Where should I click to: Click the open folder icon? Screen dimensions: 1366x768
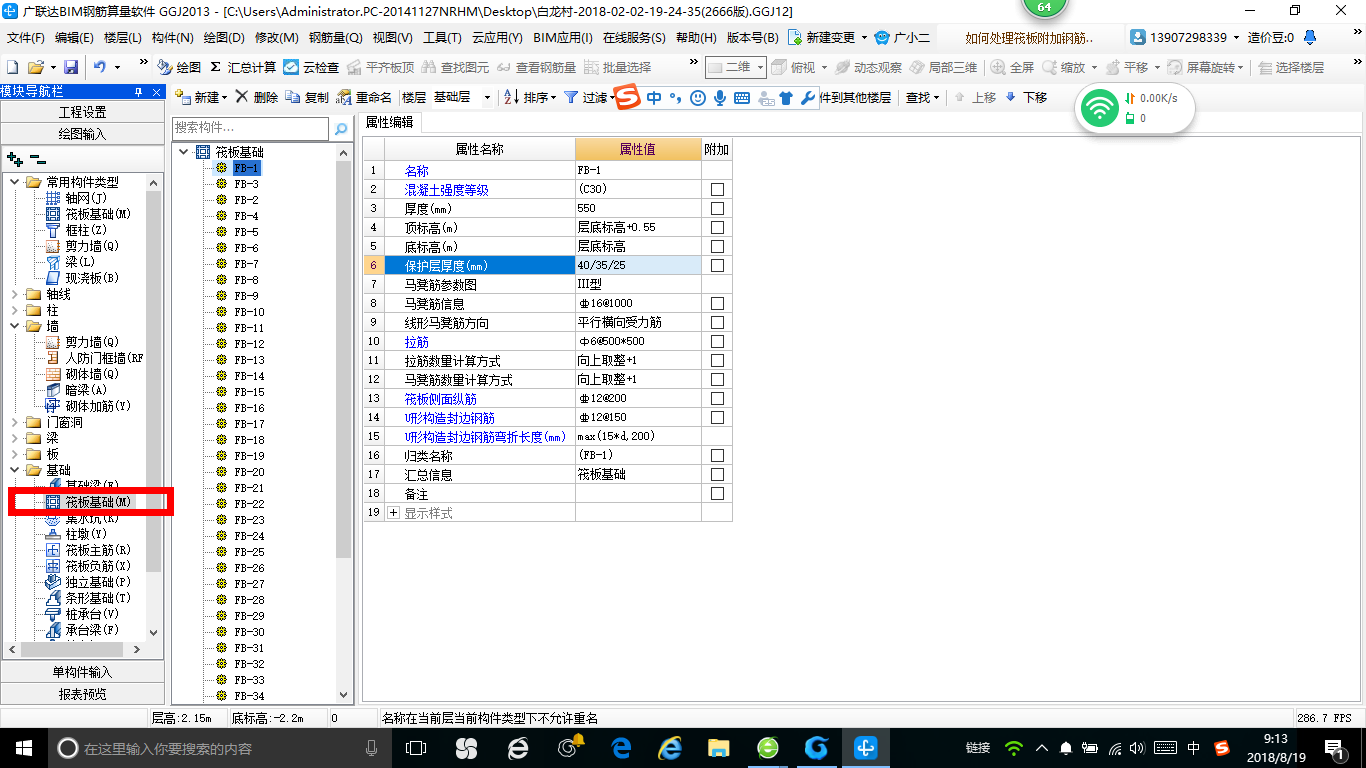click(35, 67)
